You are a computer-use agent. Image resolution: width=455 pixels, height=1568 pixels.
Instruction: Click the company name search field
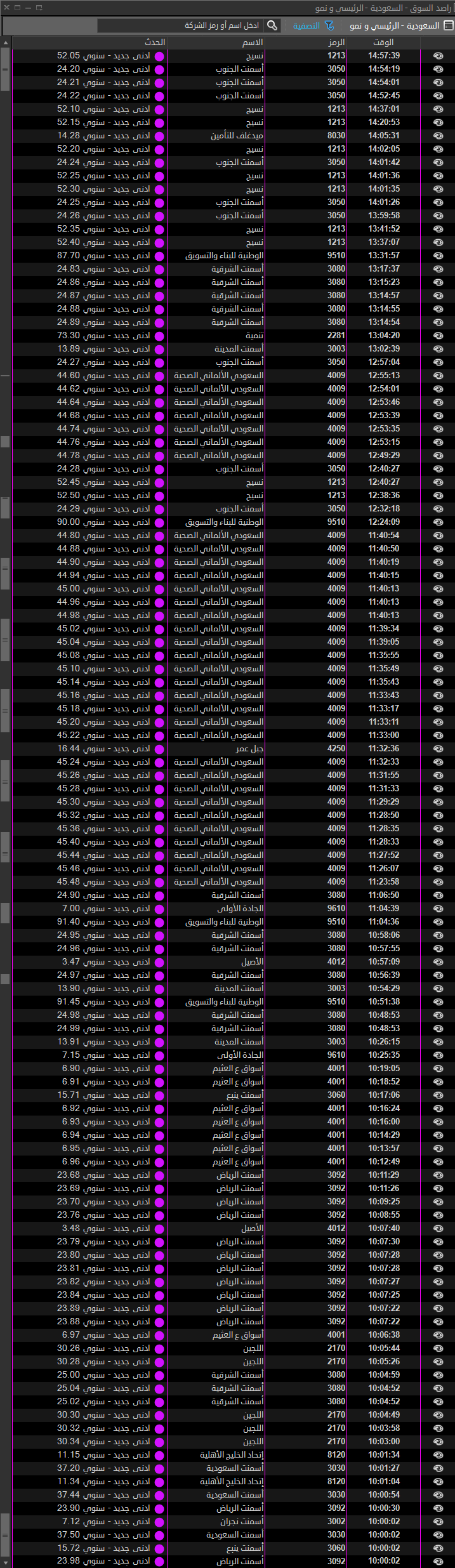181,25
